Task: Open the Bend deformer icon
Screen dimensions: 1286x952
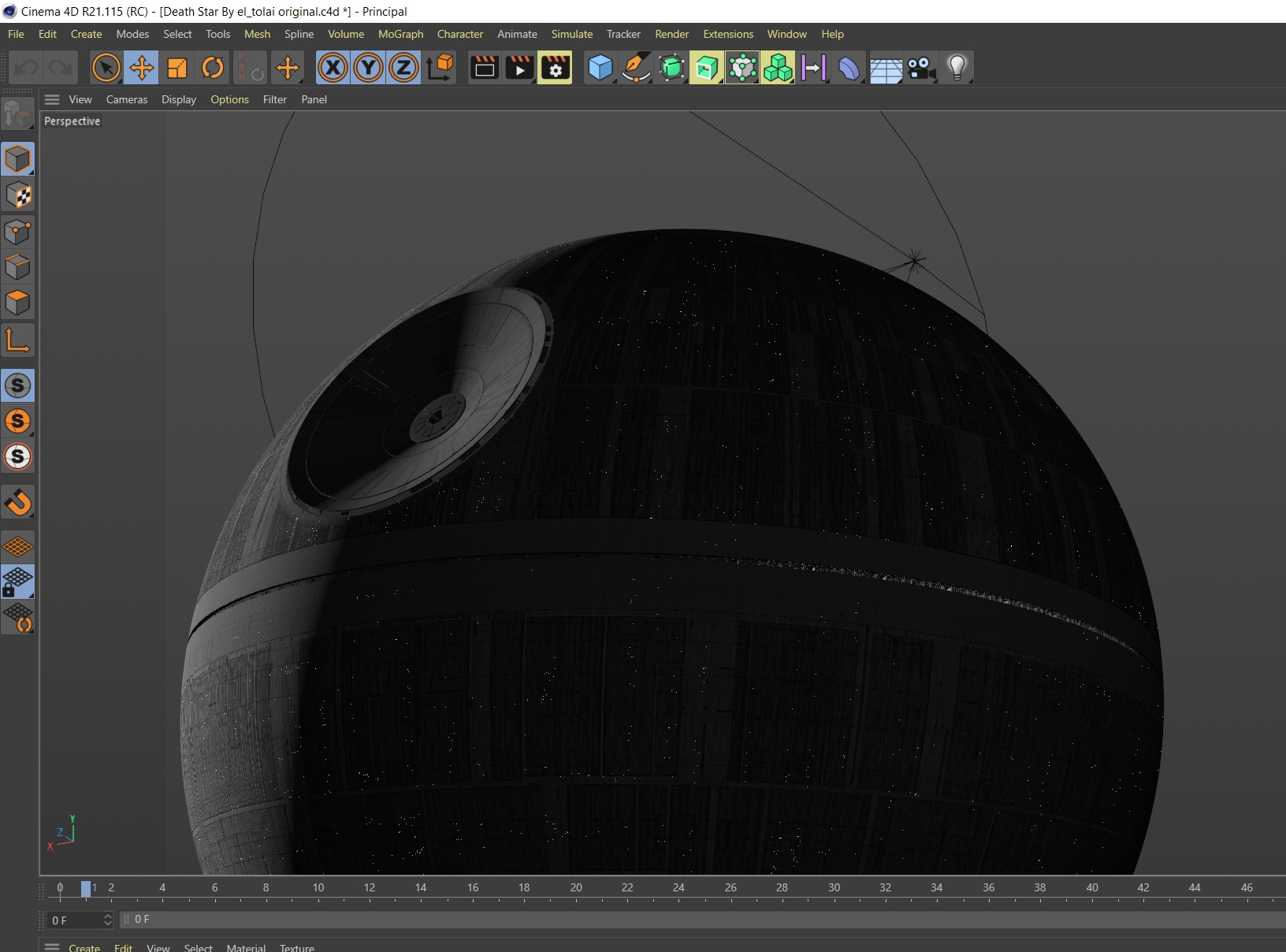Action: click(x=849, y=68)
